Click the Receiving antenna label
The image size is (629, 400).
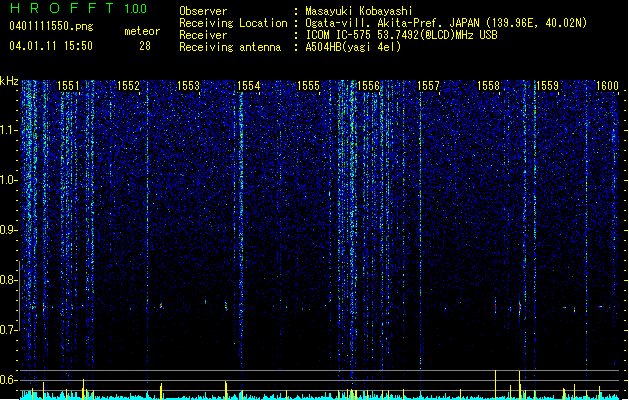click(x=230, y=47)
